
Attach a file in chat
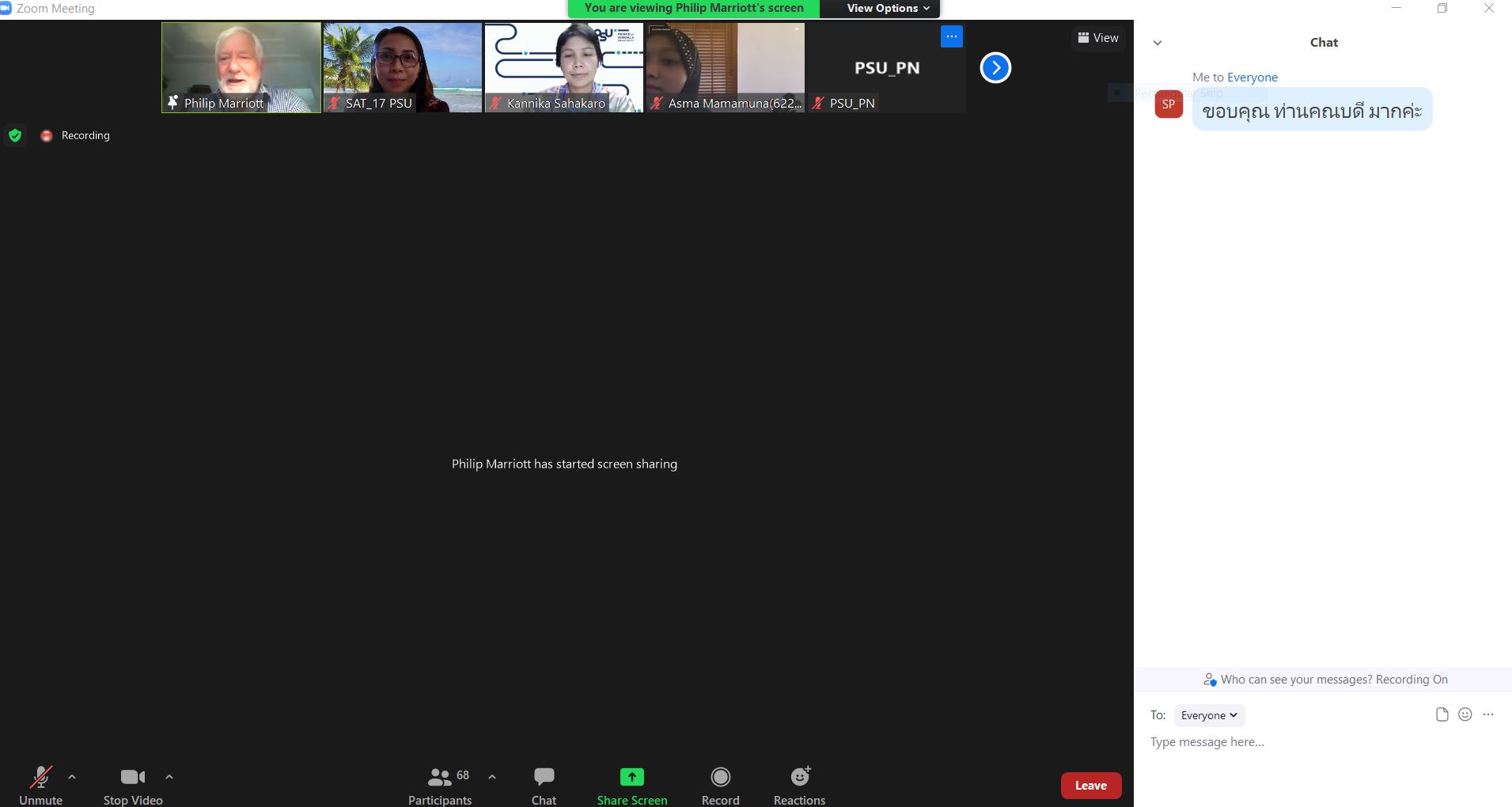pos(1442,714)
